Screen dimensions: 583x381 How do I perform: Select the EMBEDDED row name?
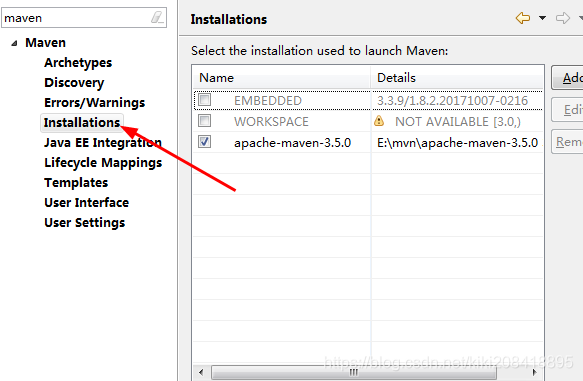(268, 101)
